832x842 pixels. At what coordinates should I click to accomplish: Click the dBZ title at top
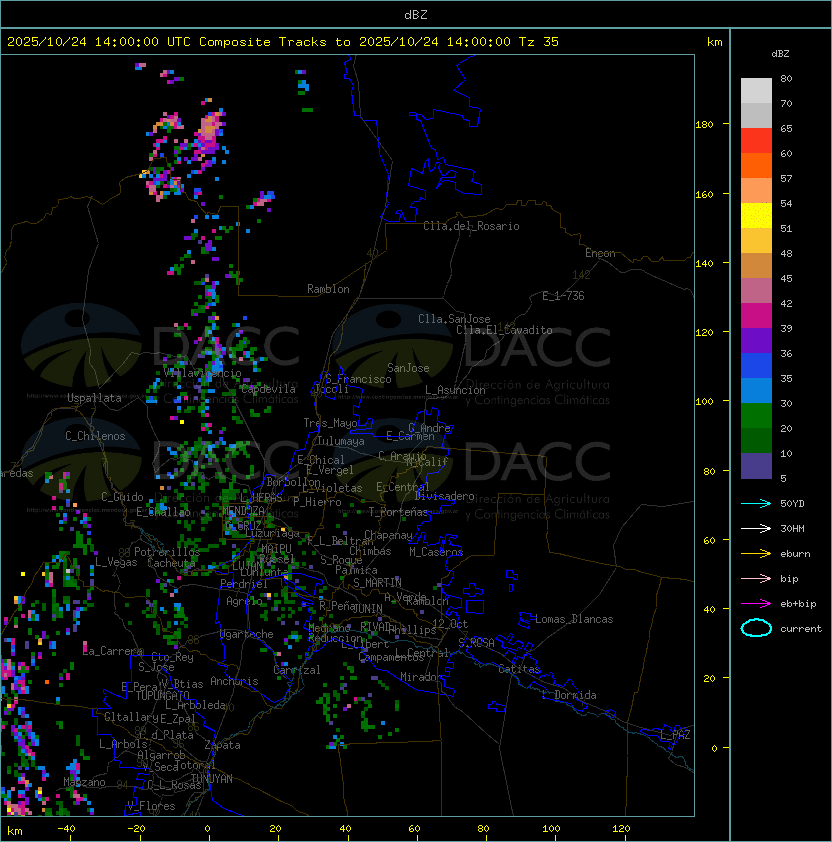point(416,14)
